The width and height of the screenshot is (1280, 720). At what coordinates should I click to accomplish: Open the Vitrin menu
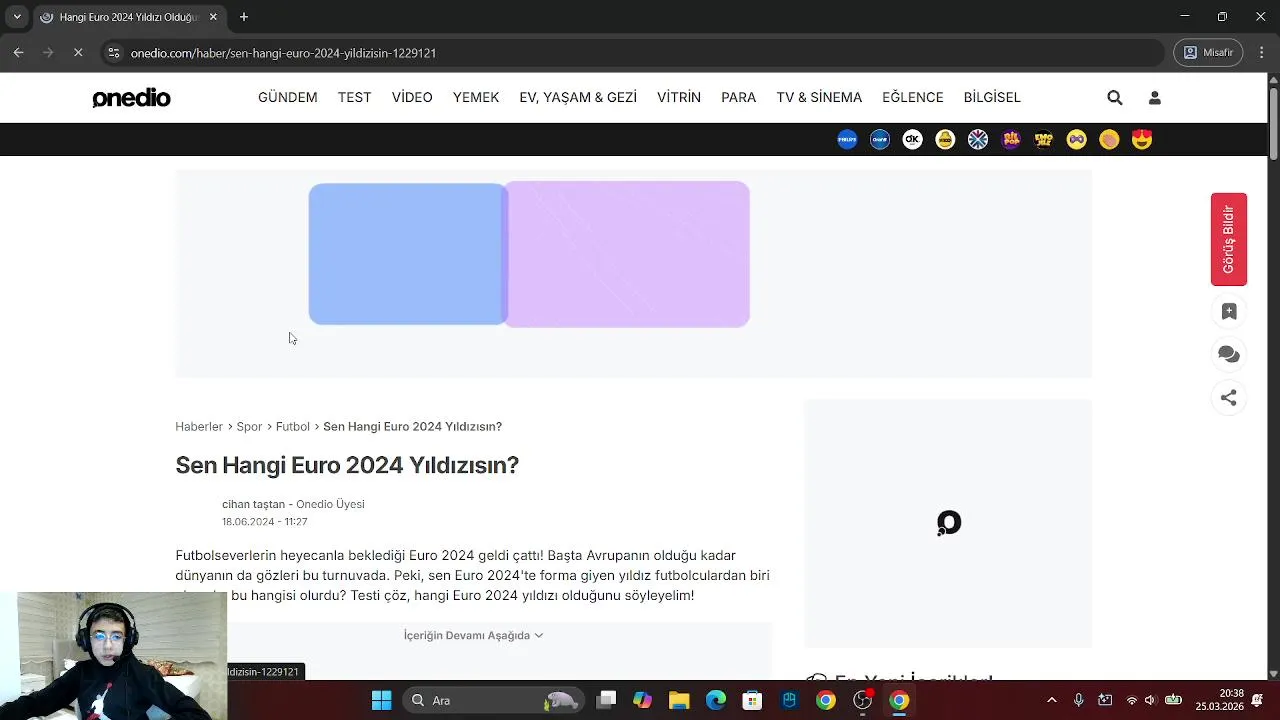point(679,97)
